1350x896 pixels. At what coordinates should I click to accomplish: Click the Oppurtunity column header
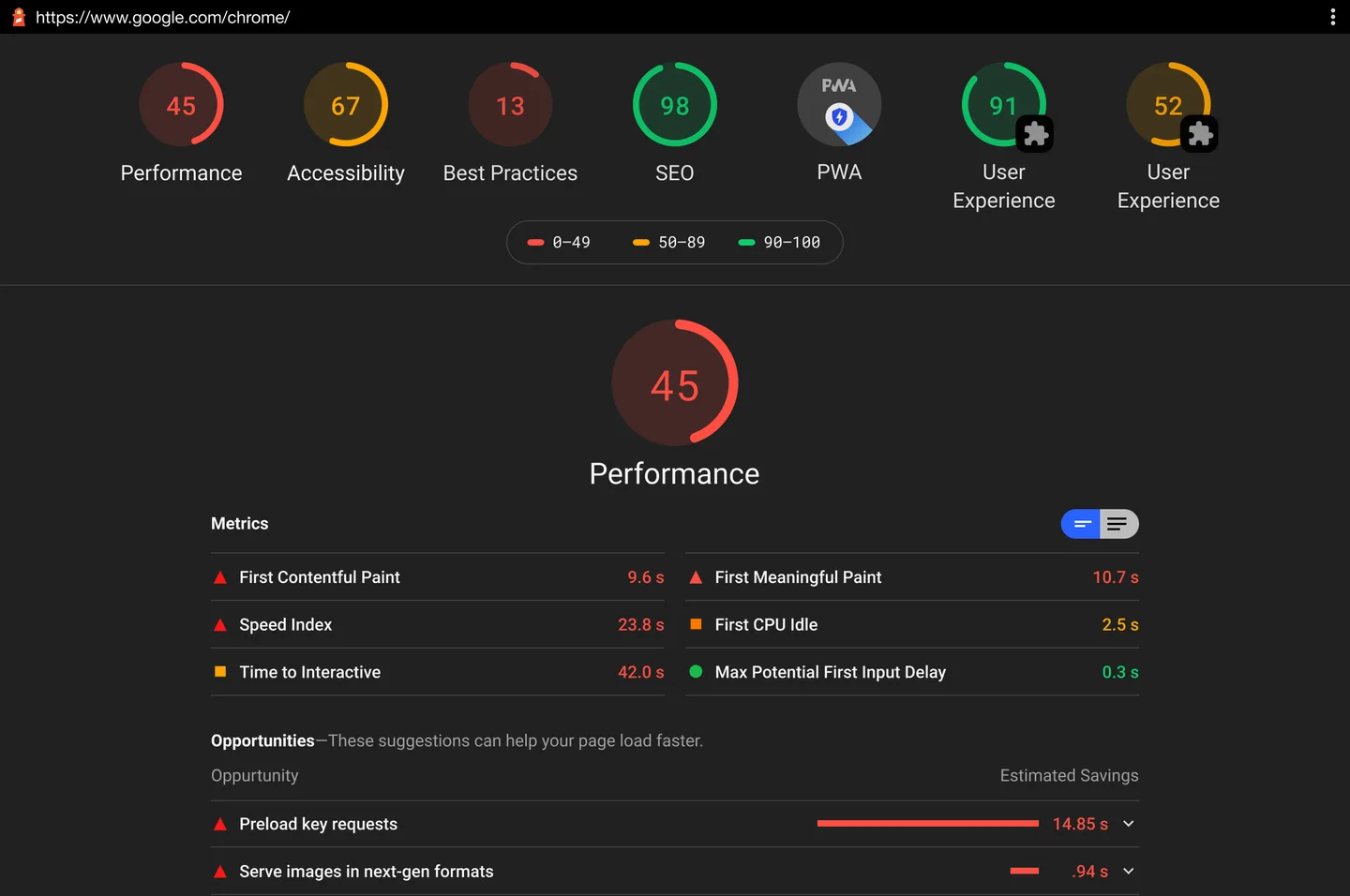pos(255,776)
